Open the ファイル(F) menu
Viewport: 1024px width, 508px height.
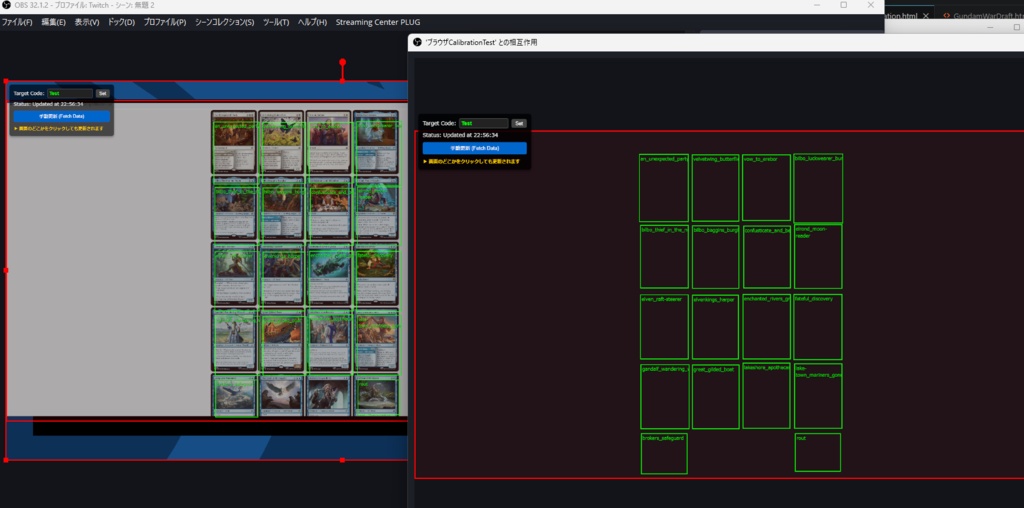click(17, 22)
